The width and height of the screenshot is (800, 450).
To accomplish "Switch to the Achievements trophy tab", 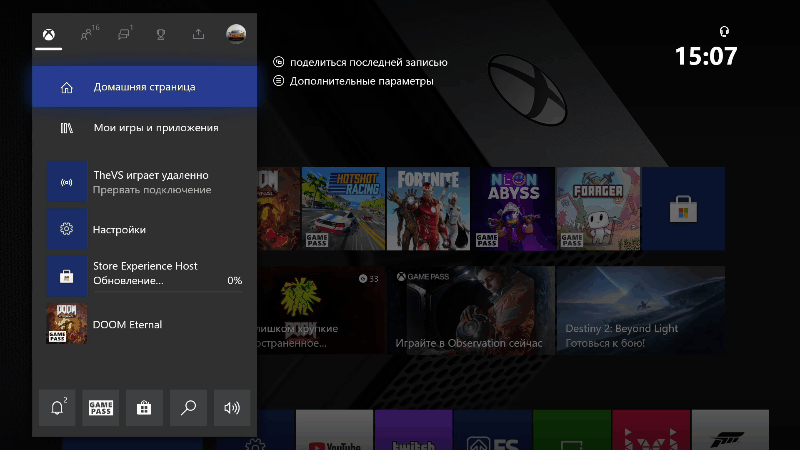I will click(161, 34).
